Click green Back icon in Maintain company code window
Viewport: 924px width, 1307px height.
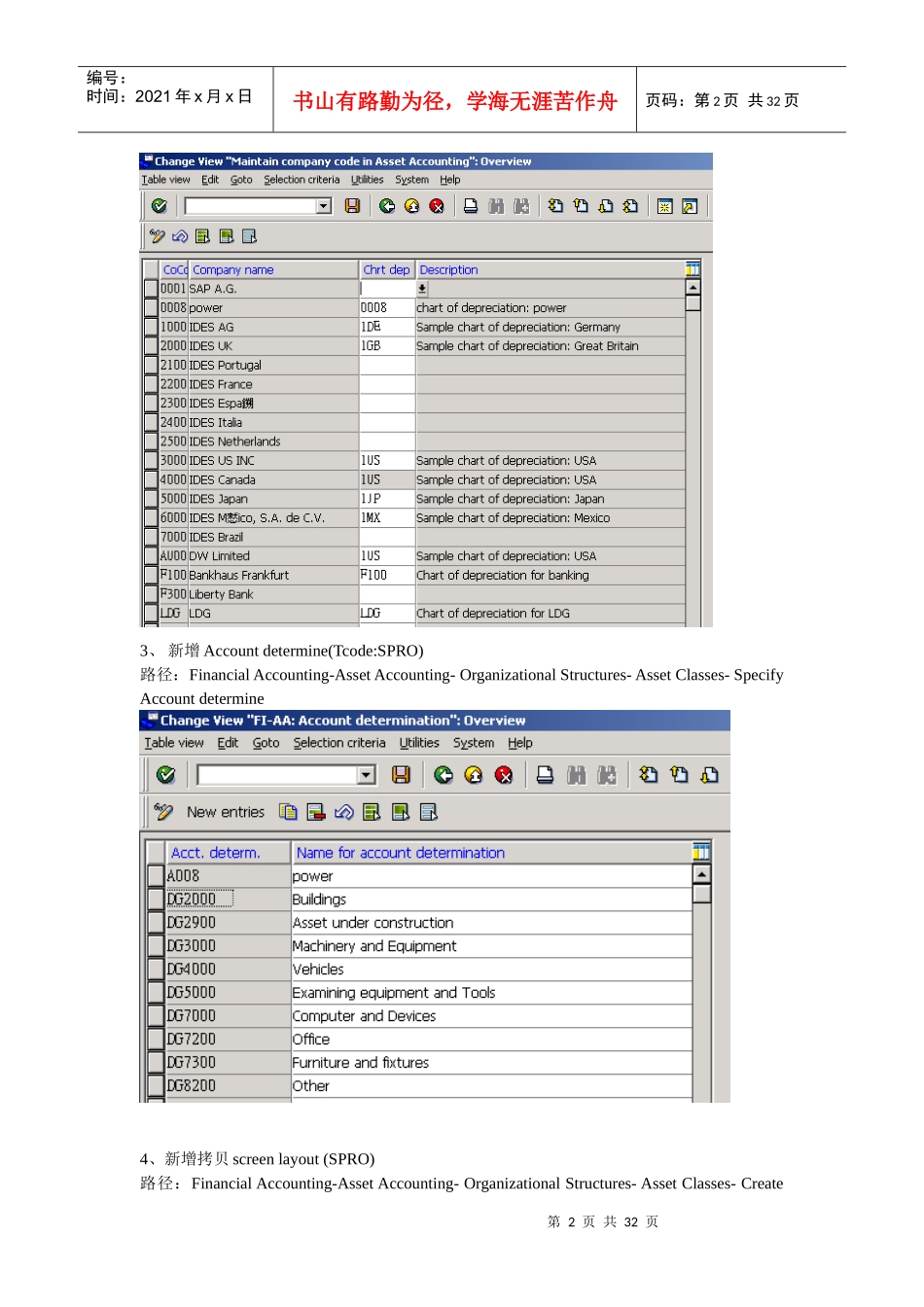[387, 206]
